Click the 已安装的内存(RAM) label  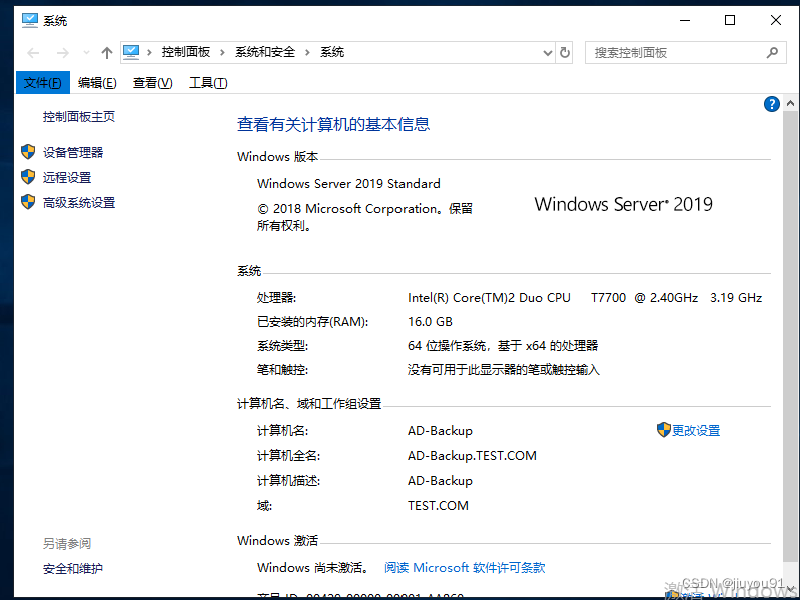313,322
